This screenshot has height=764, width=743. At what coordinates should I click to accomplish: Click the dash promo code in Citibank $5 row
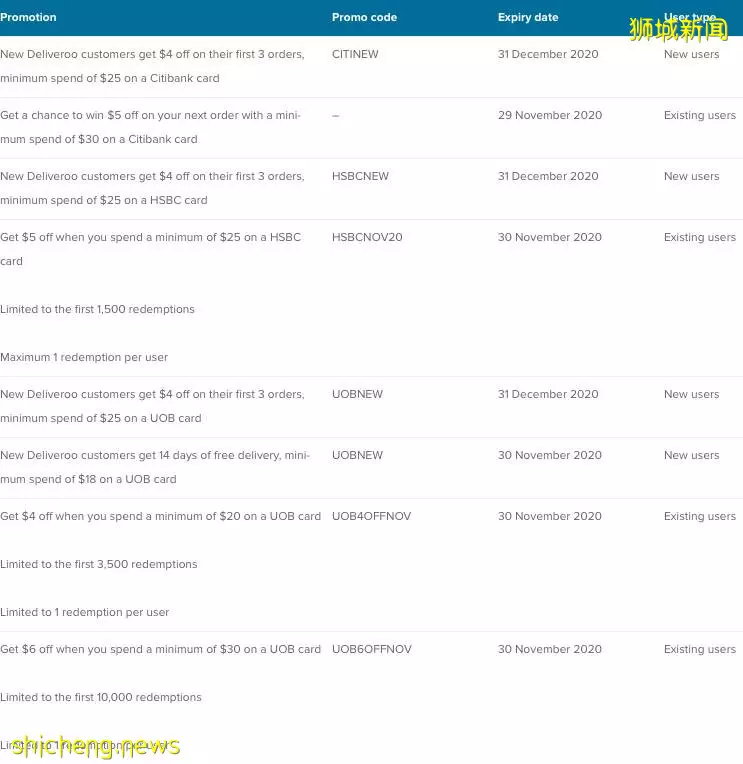336,115
